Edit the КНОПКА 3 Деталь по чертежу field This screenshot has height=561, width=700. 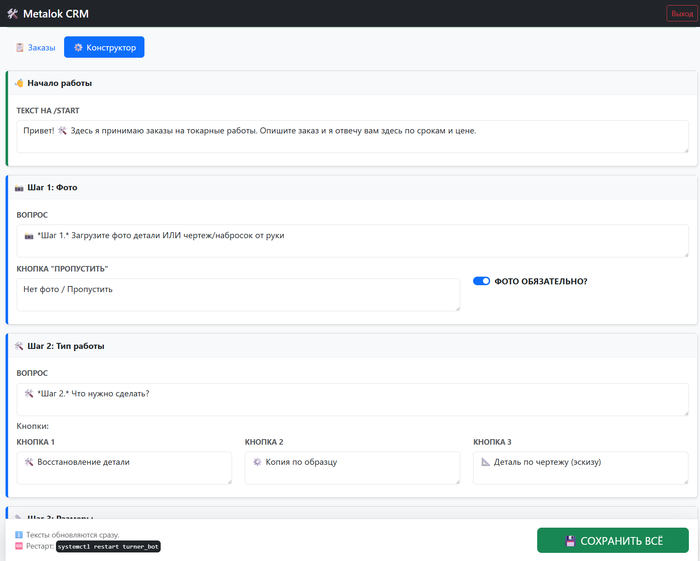tap(580, 468)
